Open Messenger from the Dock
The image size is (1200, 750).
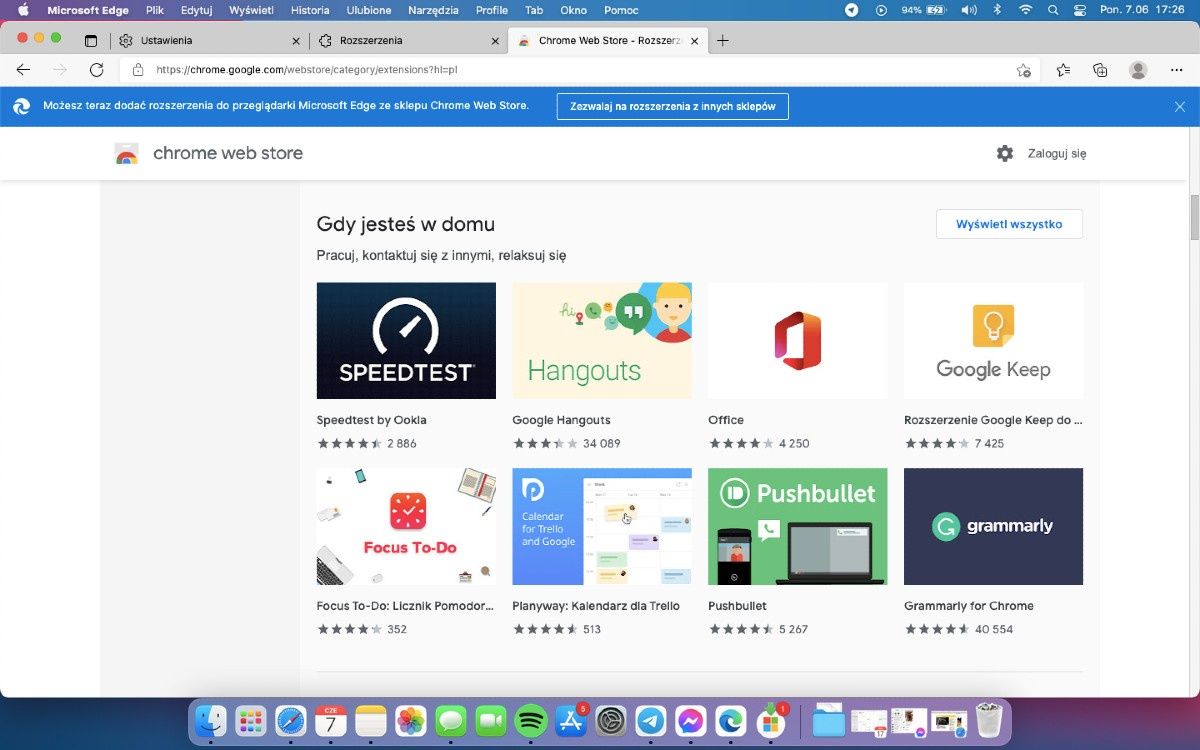pyautogui.click(x=691, y=720)
